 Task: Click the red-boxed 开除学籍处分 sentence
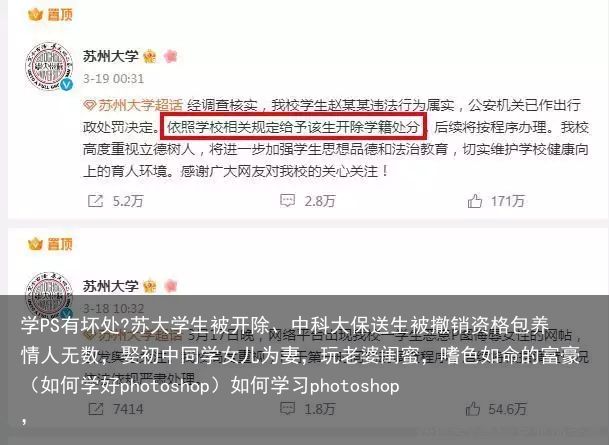[294, 126]
